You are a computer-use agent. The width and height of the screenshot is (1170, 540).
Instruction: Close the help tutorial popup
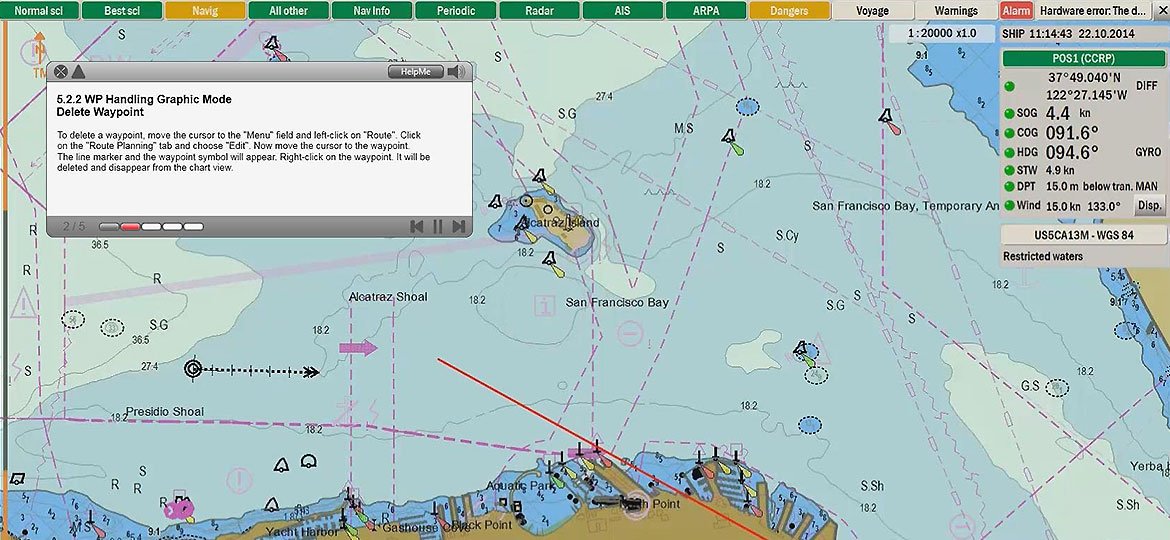61,71
